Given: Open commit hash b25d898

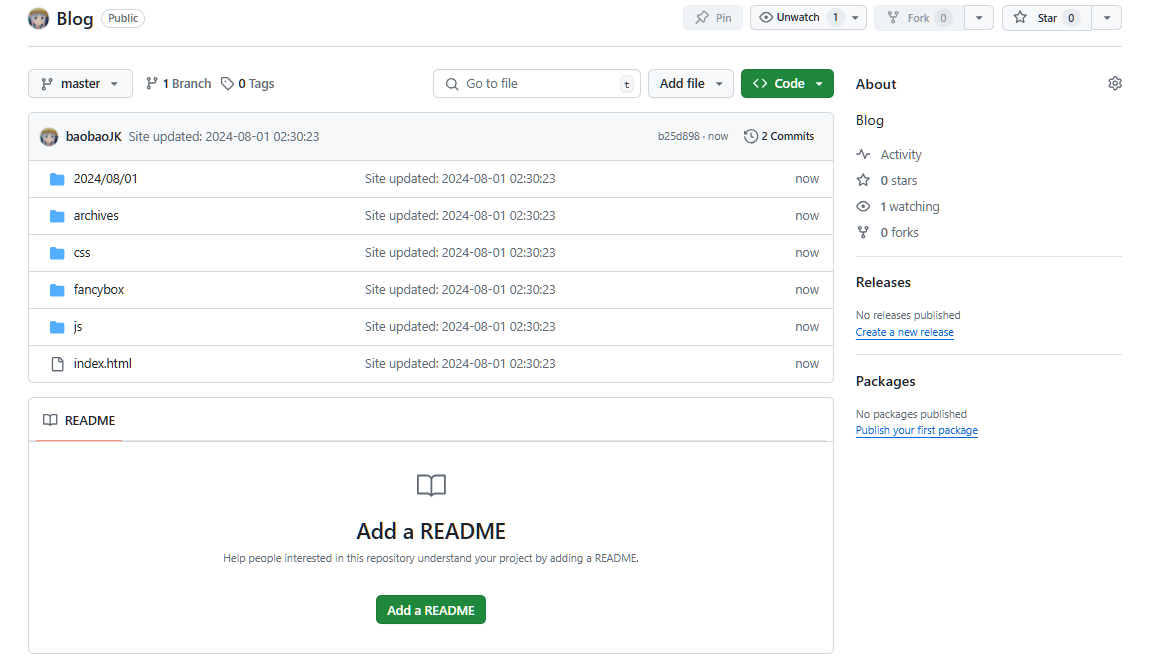Looking at the screenshot, I should point(678,137).
